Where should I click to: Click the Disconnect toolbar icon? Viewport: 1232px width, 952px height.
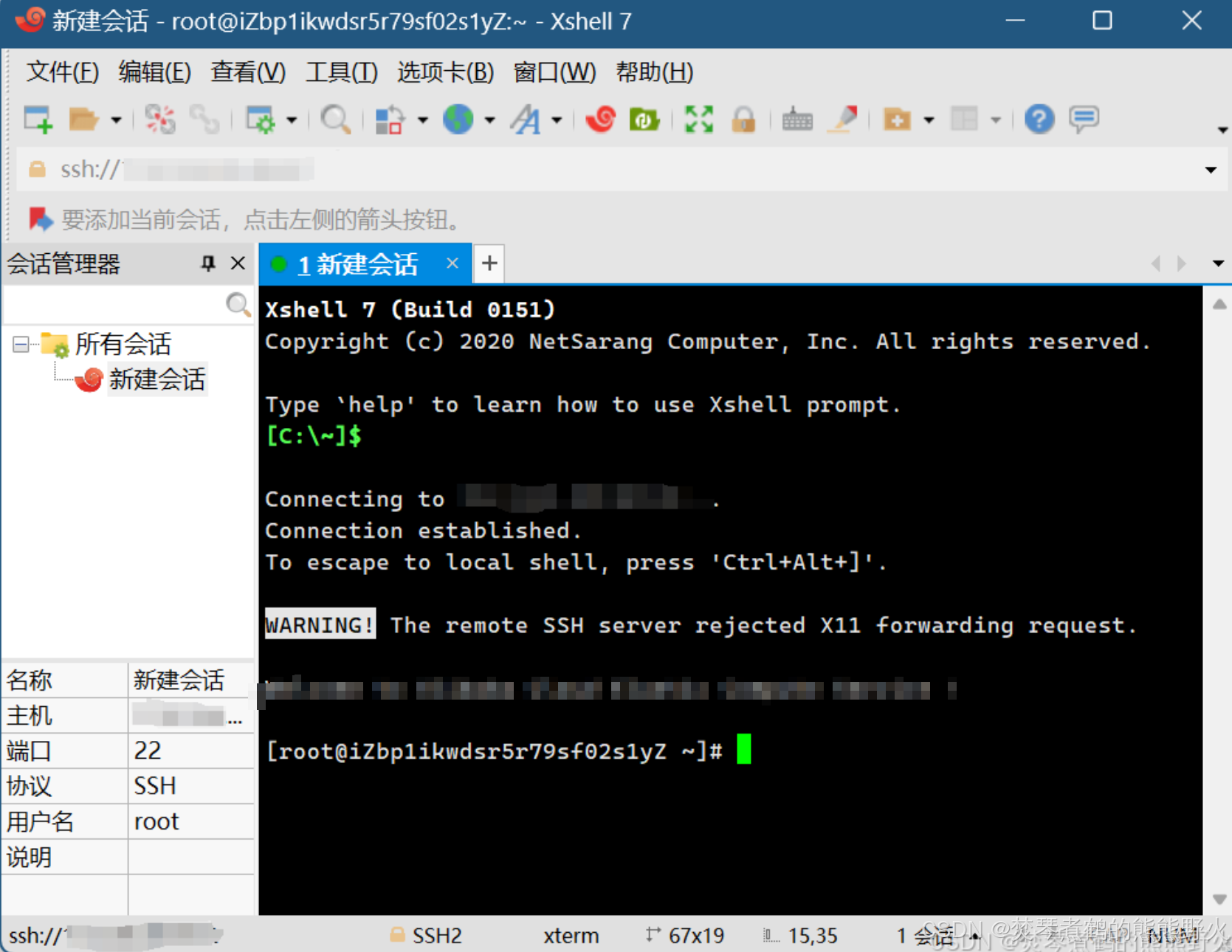point(160,119)
